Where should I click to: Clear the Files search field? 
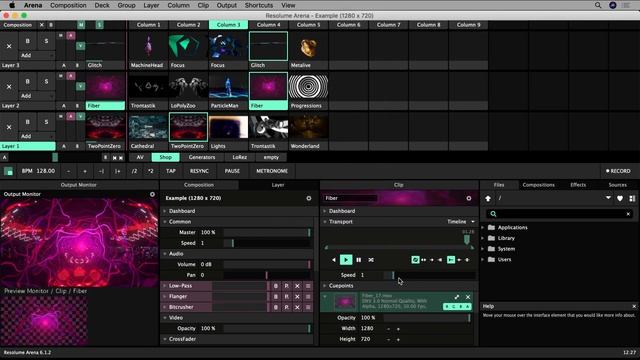tap(628, 214)
